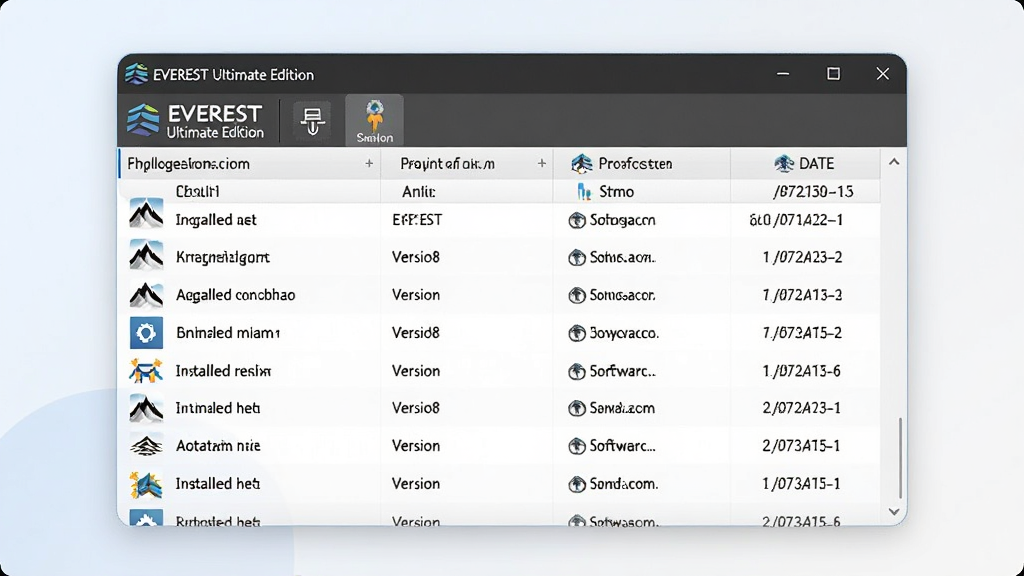Click the monitor/download toolbar button
The width and height of the screenshot is (1024, 576).
pyautogui.click(x=312, y=120)
